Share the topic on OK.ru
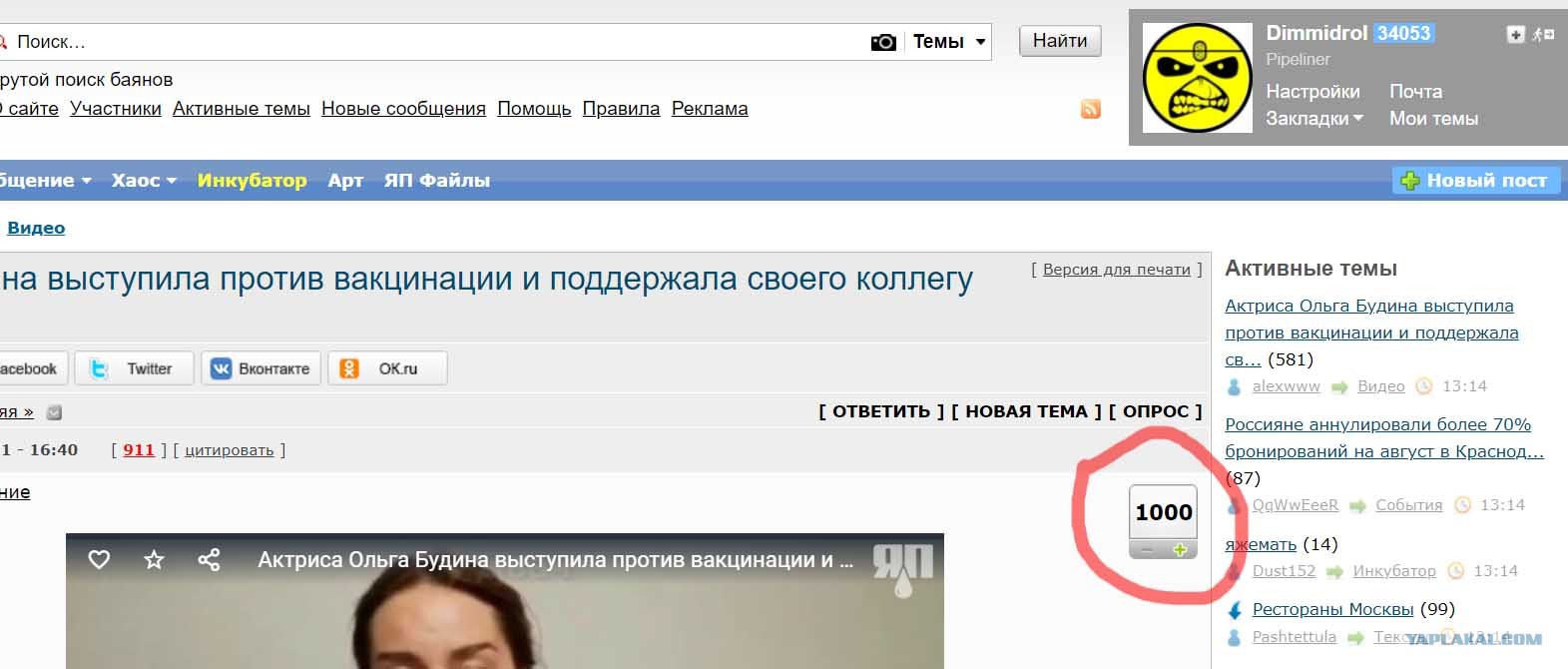Viewport: 1568px width, 669px height. pos(387,368)
